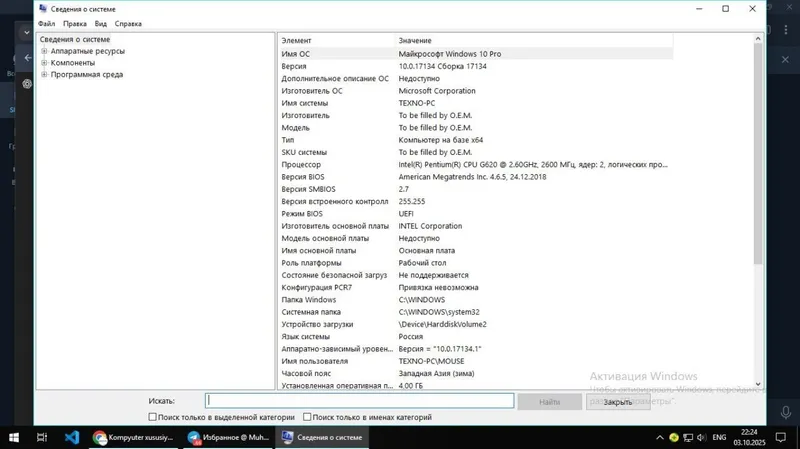
Task: Show hidden system tray icons
Action: (x=660, y=437)
